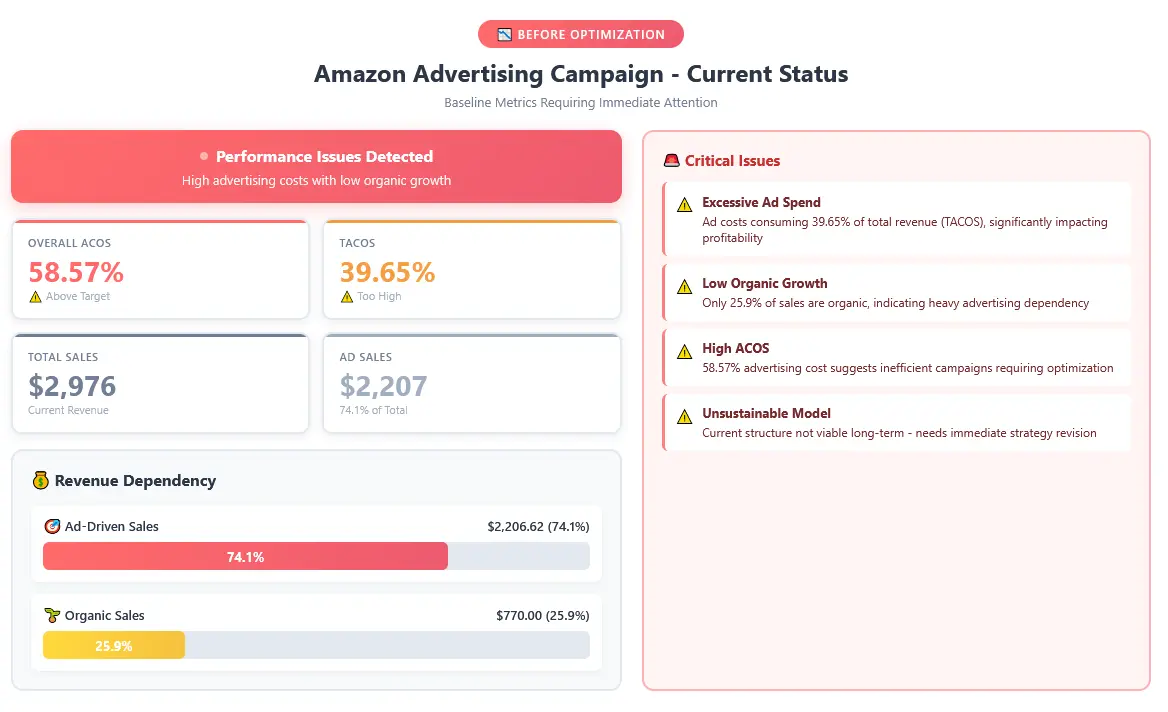Click the warning icon beside Unsustainable Model
The image size is (1168, 712).
684,416
